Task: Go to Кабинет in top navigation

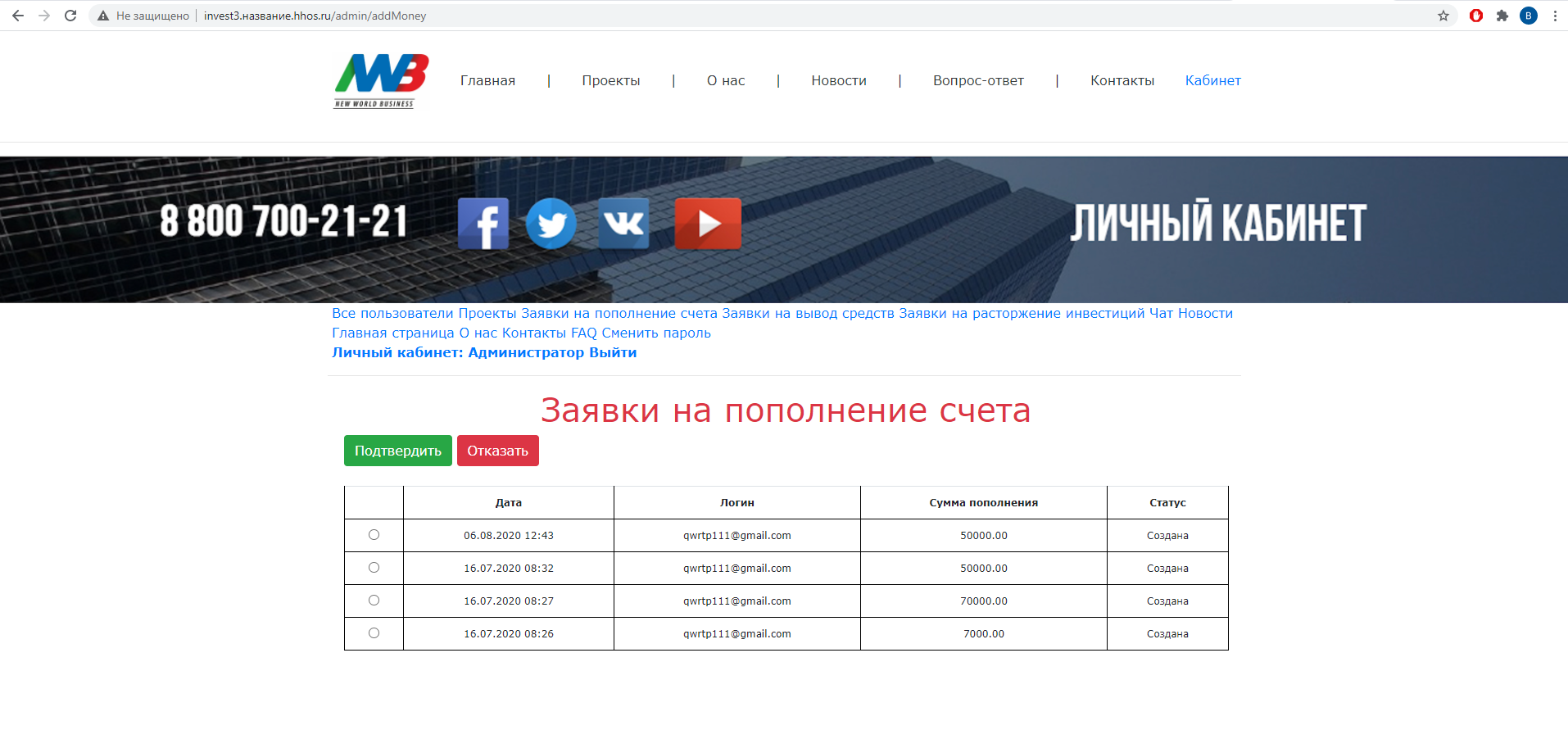Action: coord(1213,80)
